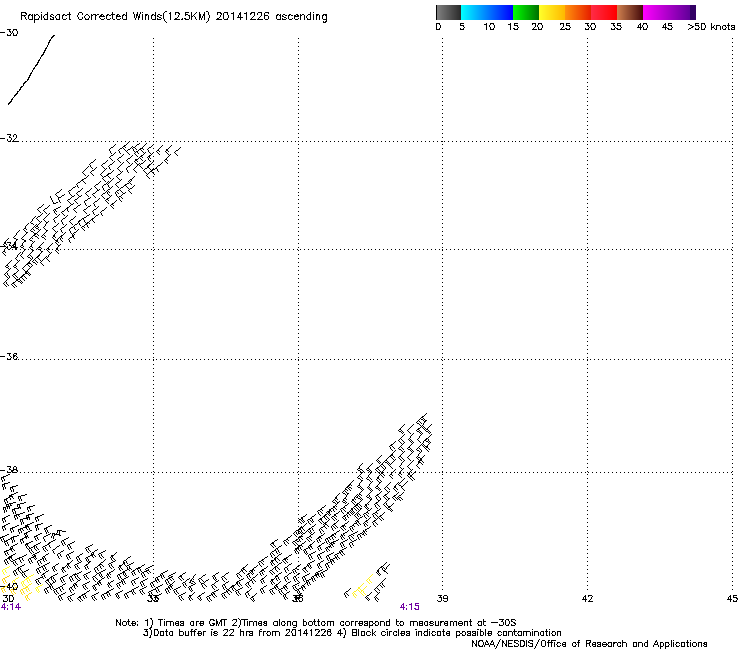
Task: Click the '10' label under the color bar
Action: pyautogui.click(x=489, y=27)
